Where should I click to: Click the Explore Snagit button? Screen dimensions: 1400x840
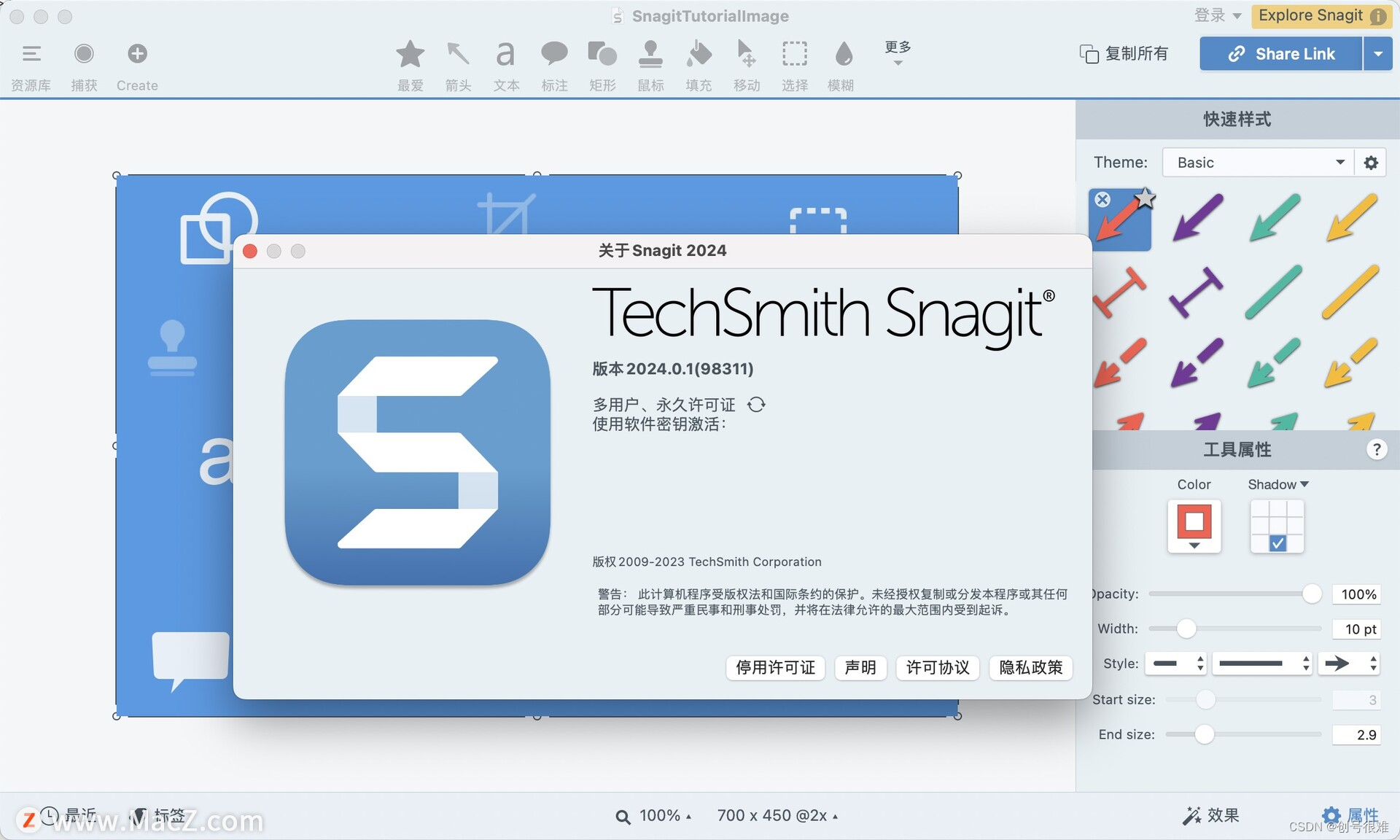pyautogui.click(x=1321, y=15)
